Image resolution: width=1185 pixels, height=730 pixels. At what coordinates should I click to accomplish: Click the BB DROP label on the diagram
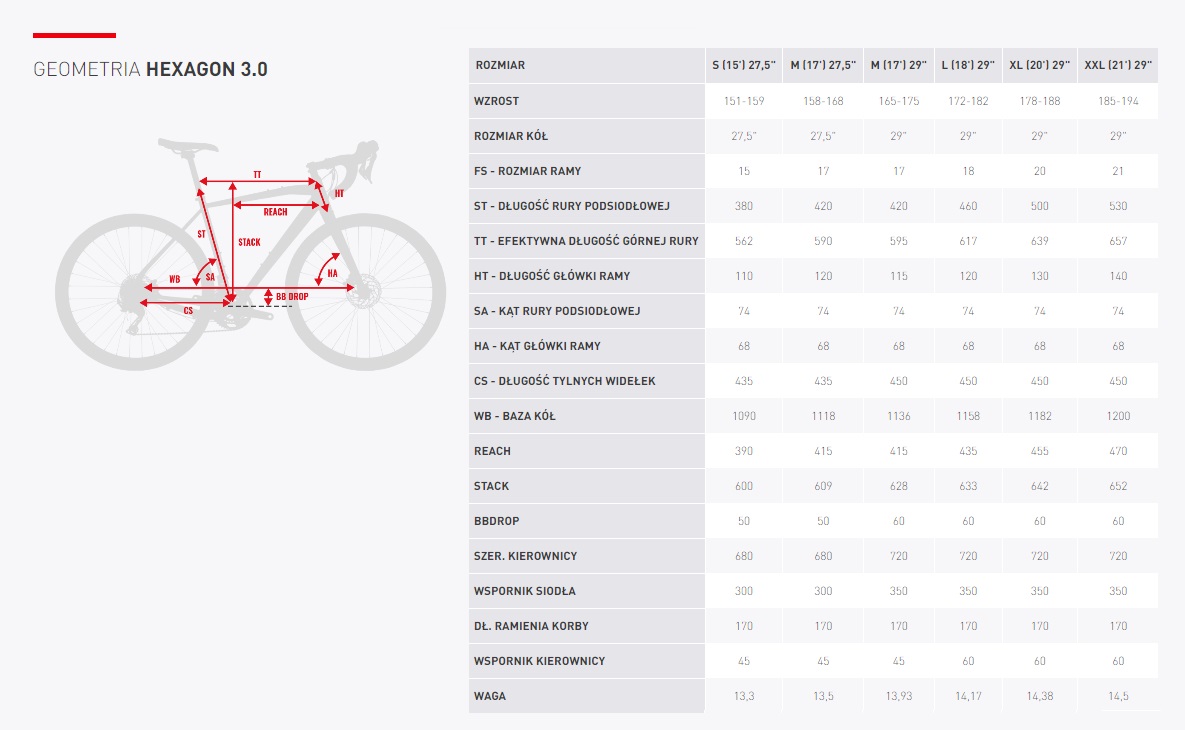click(x=292, y=297)
